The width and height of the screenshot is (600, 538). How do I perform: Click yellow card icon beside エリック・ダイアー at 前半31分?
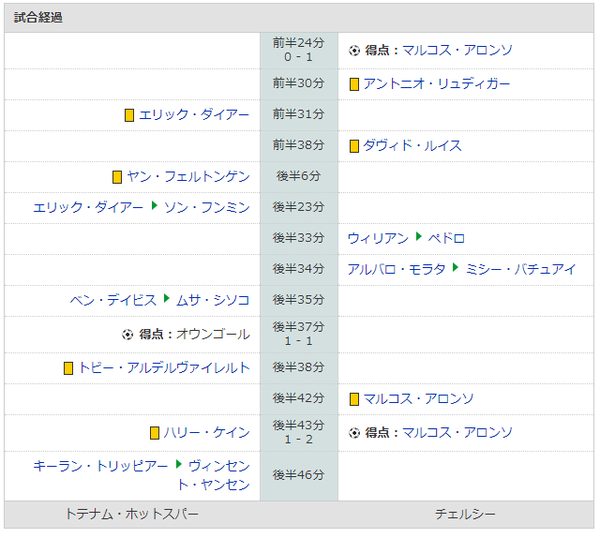point(129,115)
